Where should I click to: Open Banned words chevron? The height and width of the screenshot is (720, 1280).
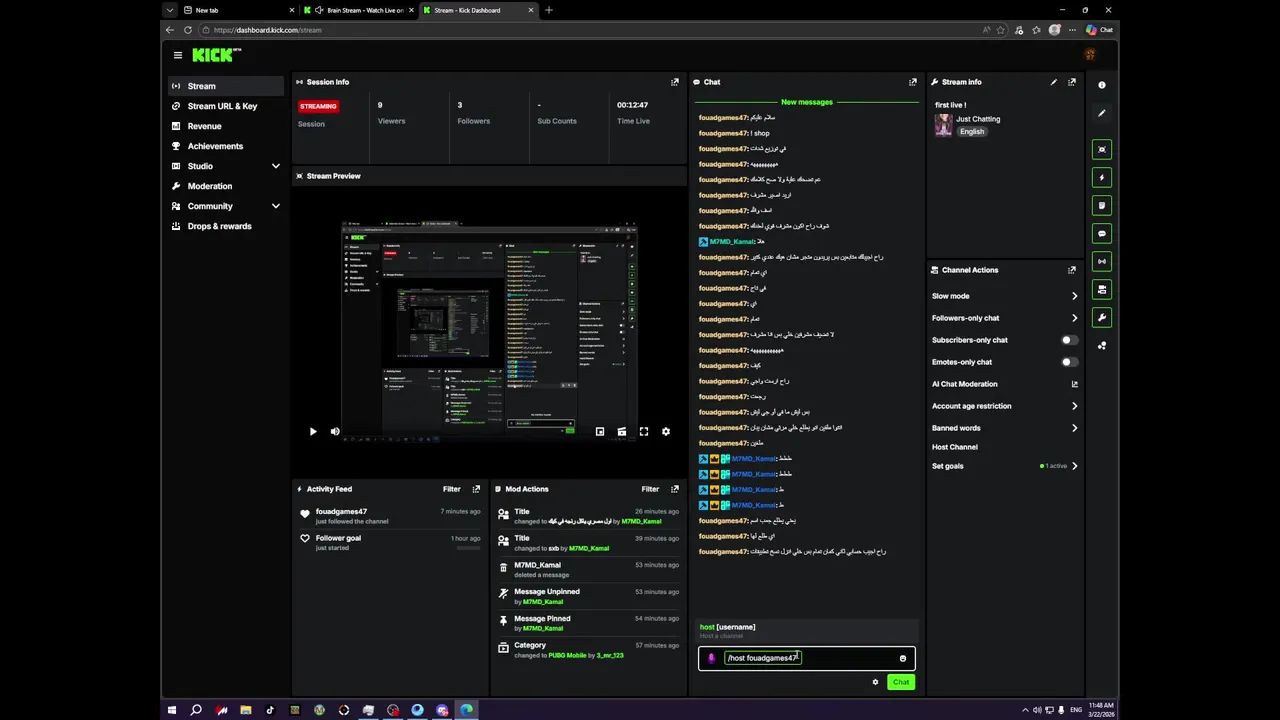click(x=1075, y=428)
